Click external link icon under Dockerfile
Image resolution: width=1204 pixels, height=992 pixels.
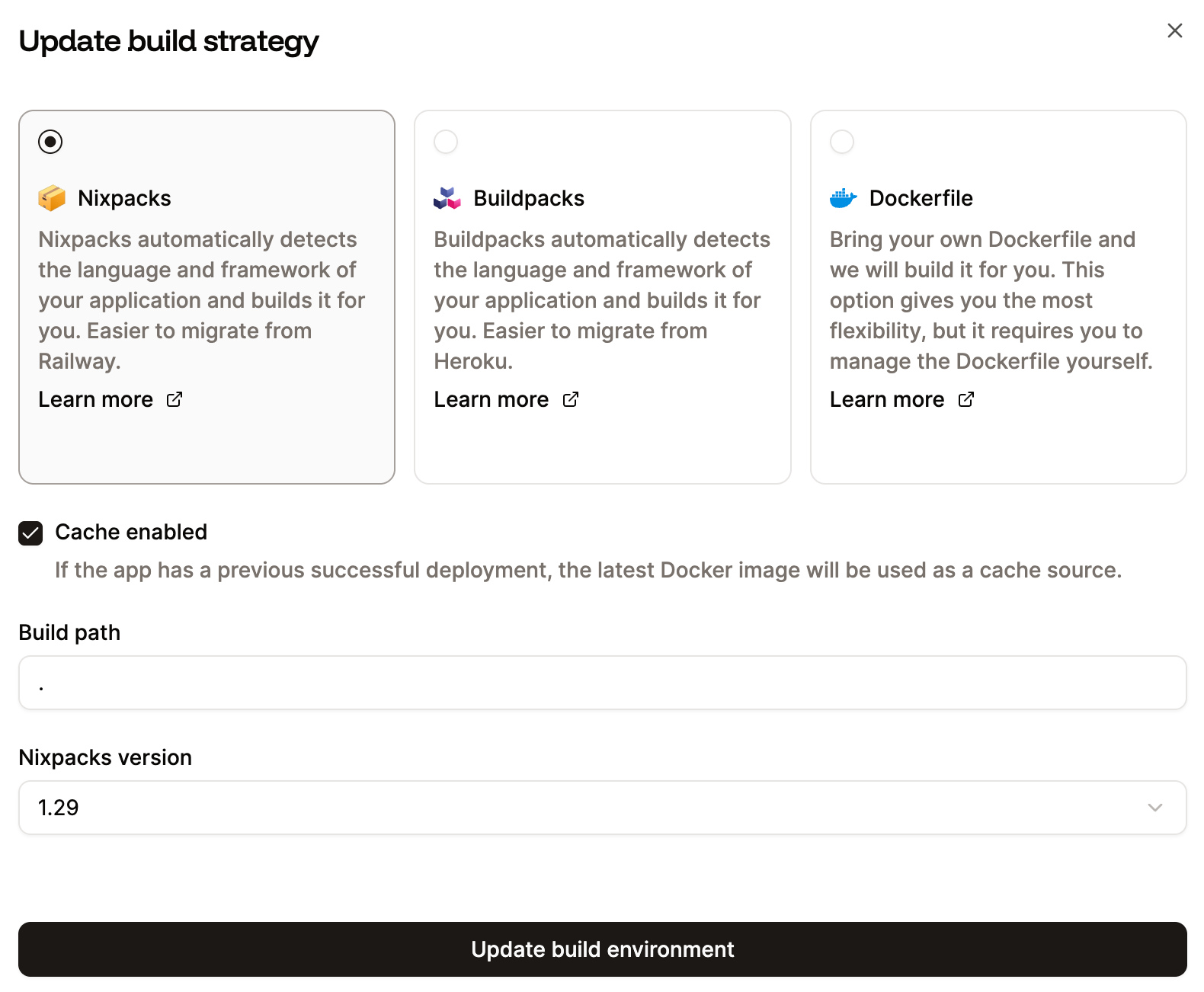[x=966, y=399]
